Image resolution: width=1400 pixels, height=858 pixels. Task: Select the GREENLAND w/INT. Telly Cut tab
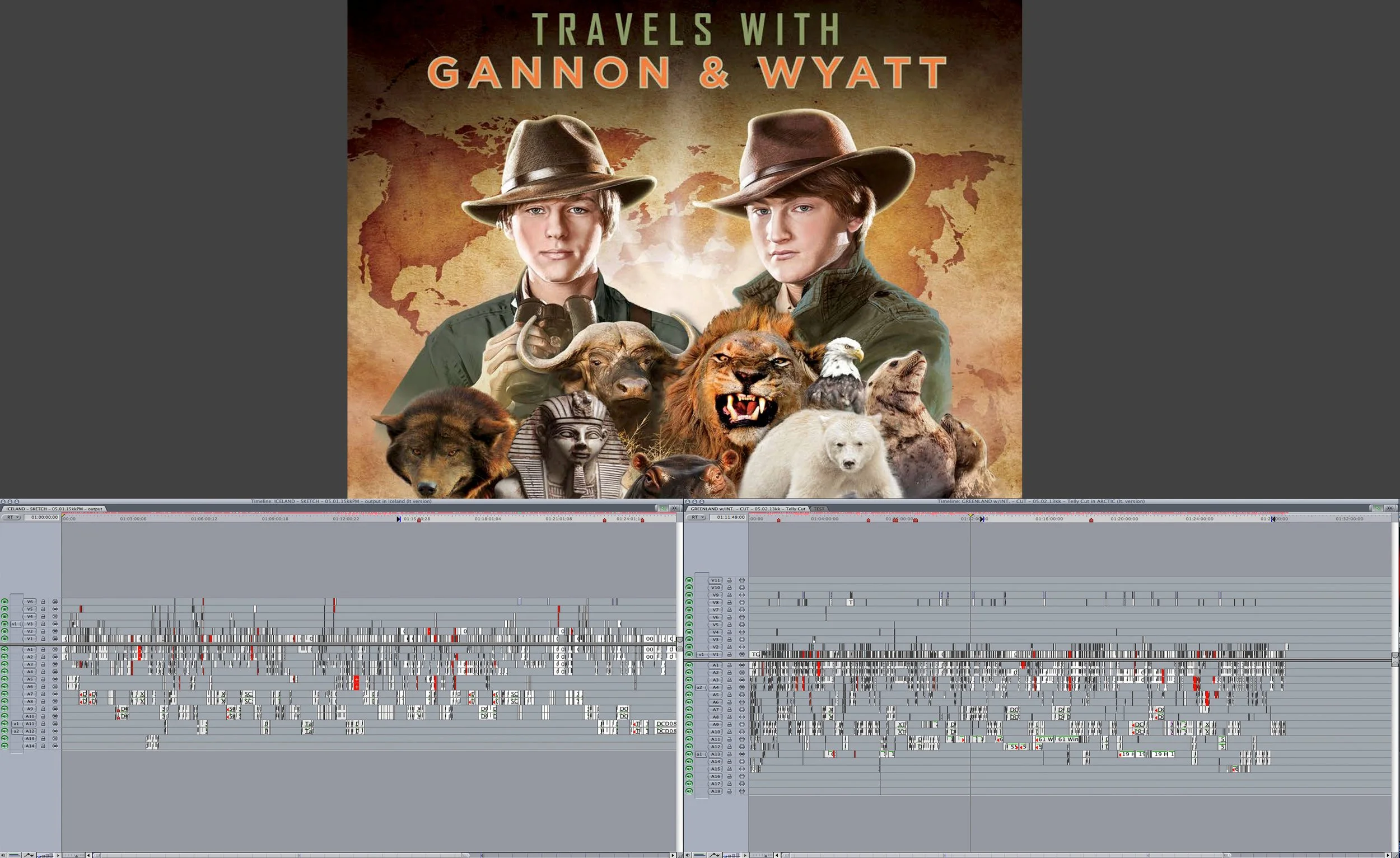[x=748, y=509]
